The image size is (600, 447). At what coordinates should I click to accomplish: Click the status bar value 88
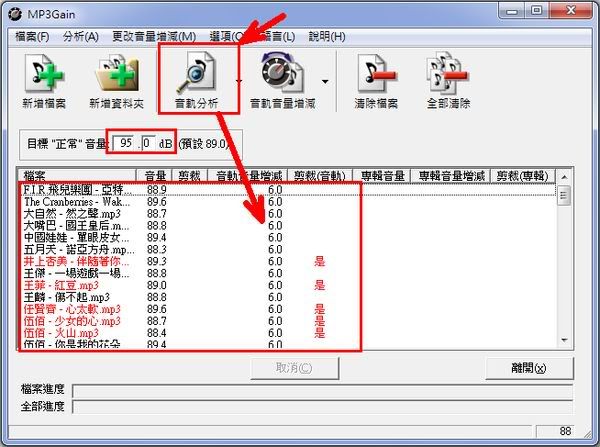[x=565, y=431]
